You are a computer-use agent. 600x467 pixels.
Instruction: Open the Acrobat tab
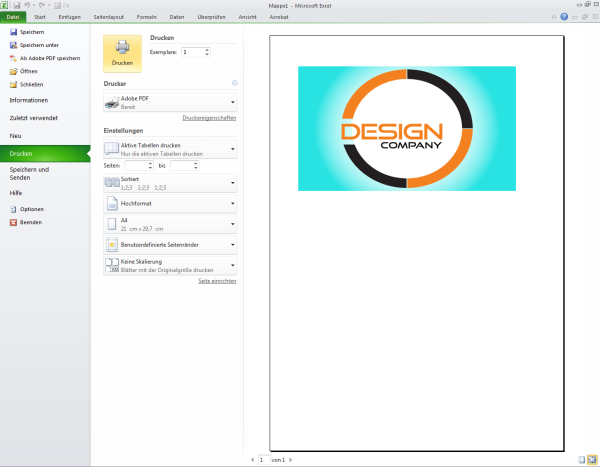pos(279,17)
